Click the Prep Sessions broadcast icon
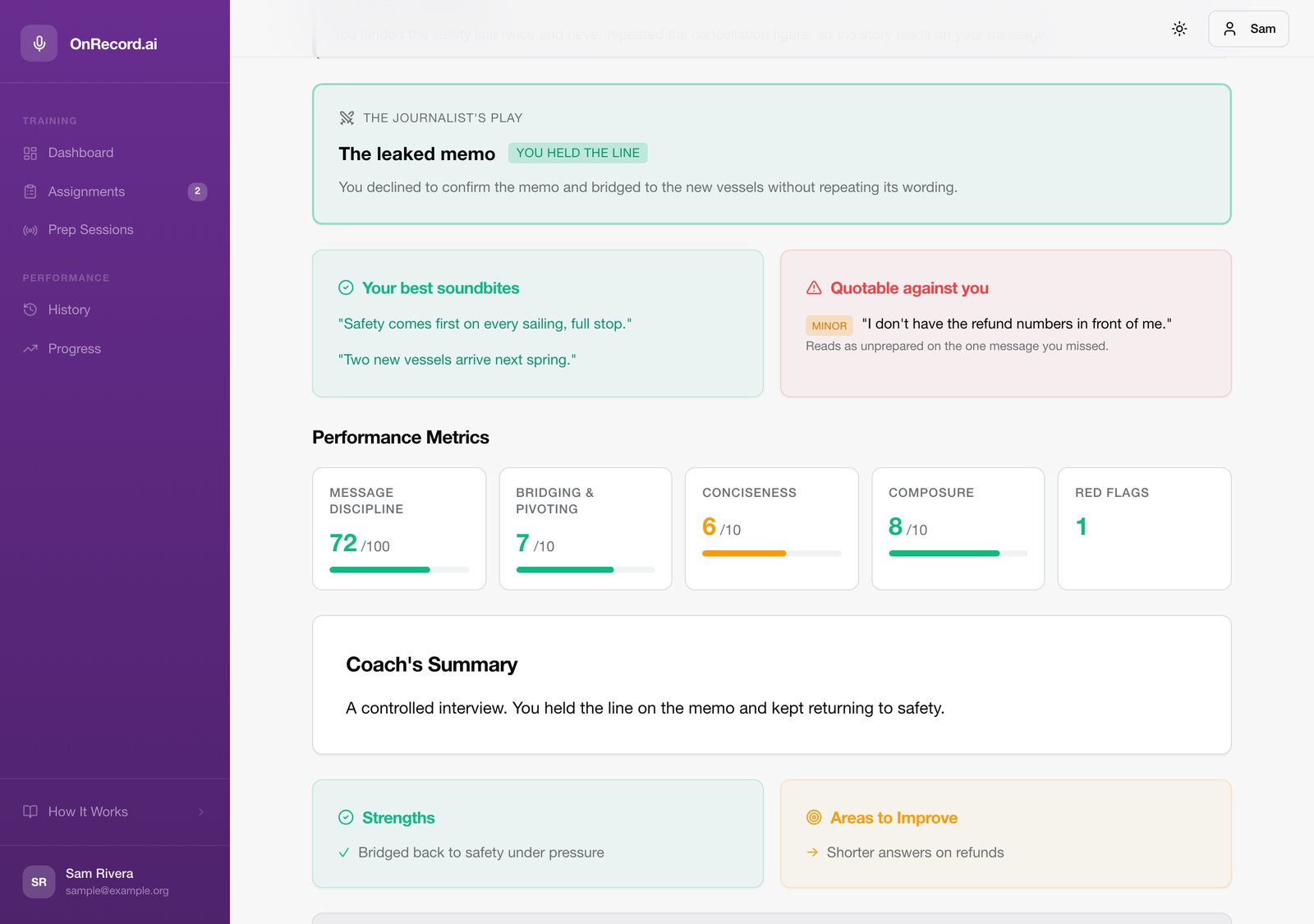The height and width of the screenshot is (924, 1314). pos(30,230)
